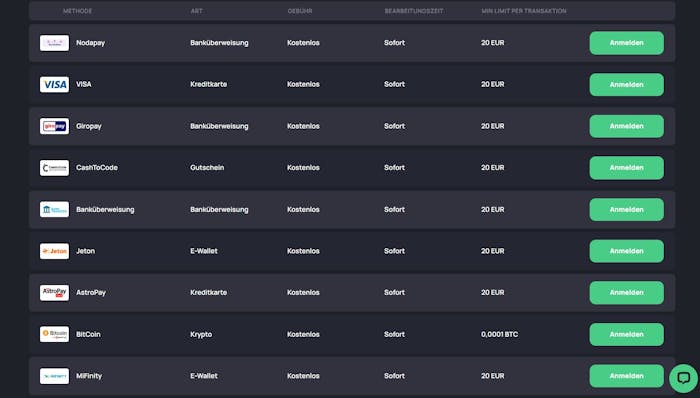Click the Gebühr column header
The width and height of the screenshot is (700, 398).
300,11
